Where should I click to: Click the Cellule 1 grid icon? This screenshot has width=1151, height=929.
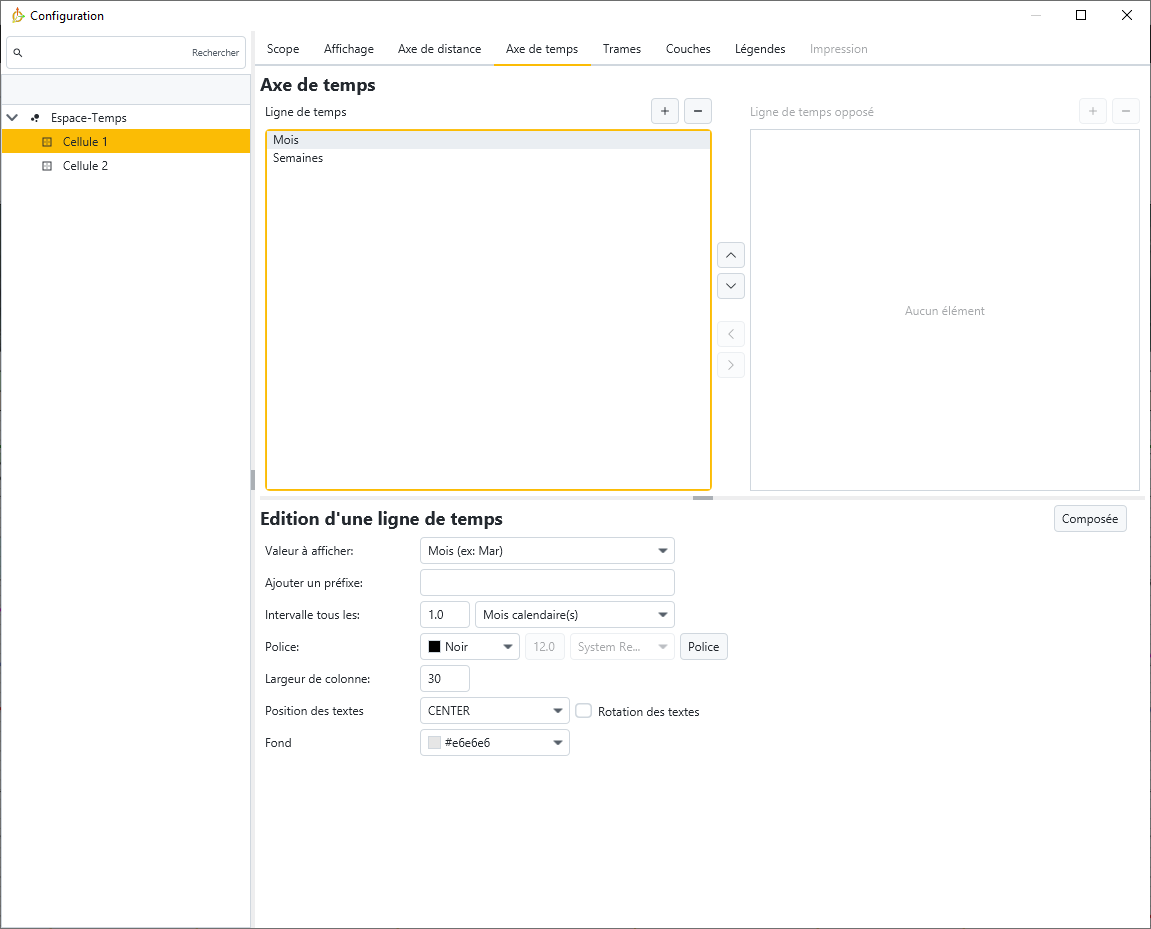tap(47, 142)
